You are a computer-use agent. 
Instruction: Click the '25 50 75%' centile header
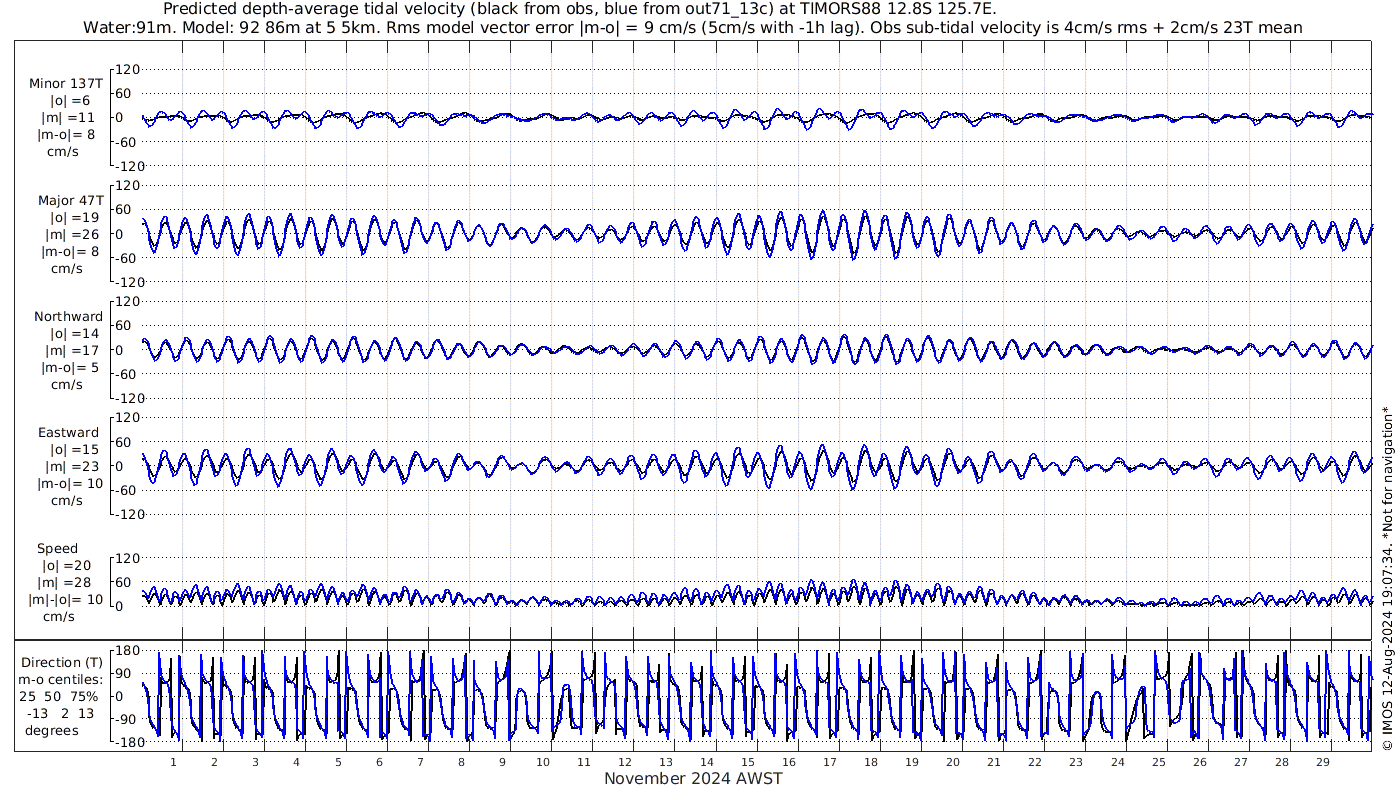[x=58, y=696]
